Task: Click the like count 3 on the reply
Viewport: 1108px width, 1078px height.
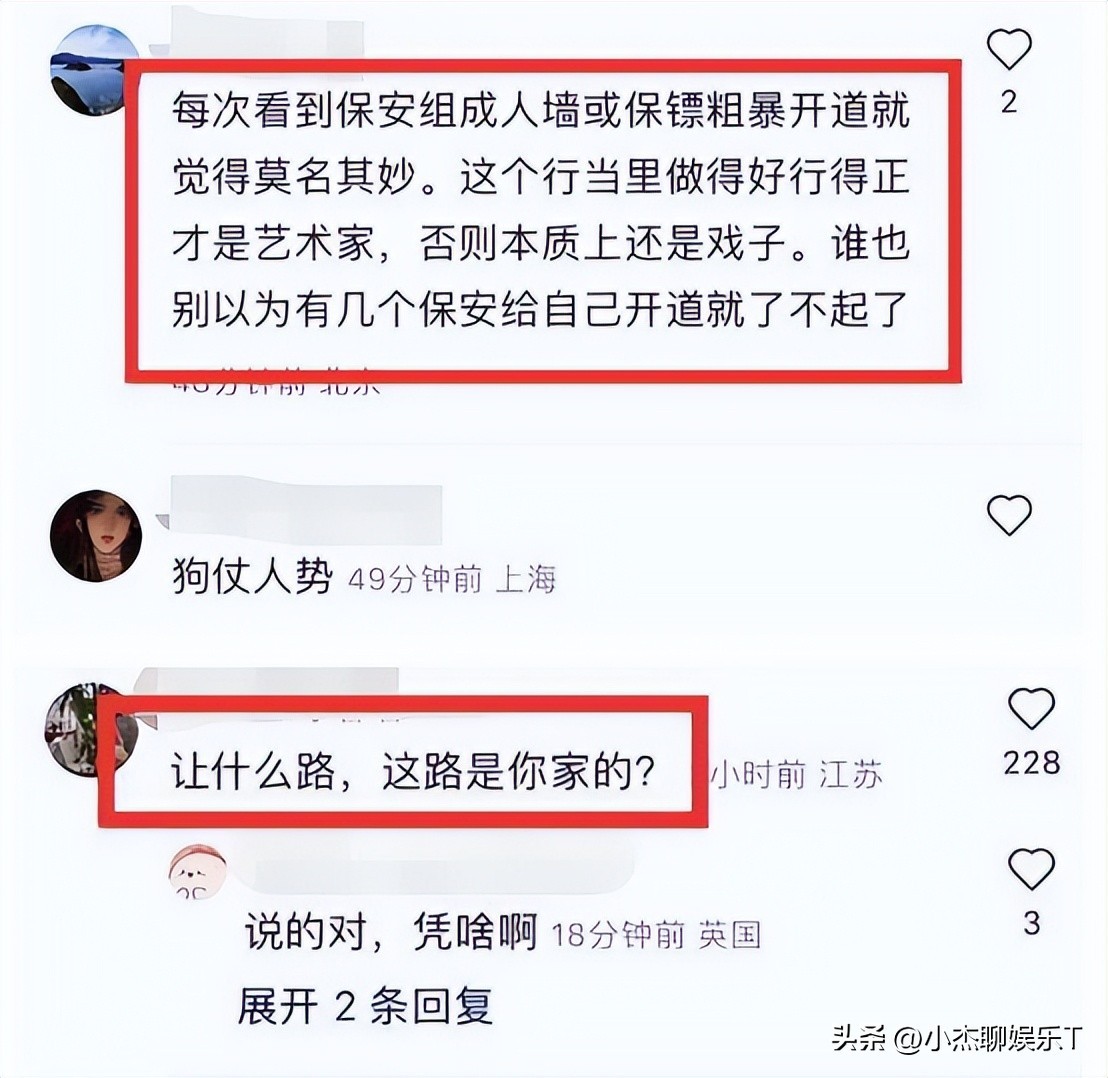Action: click(1032, 923)
